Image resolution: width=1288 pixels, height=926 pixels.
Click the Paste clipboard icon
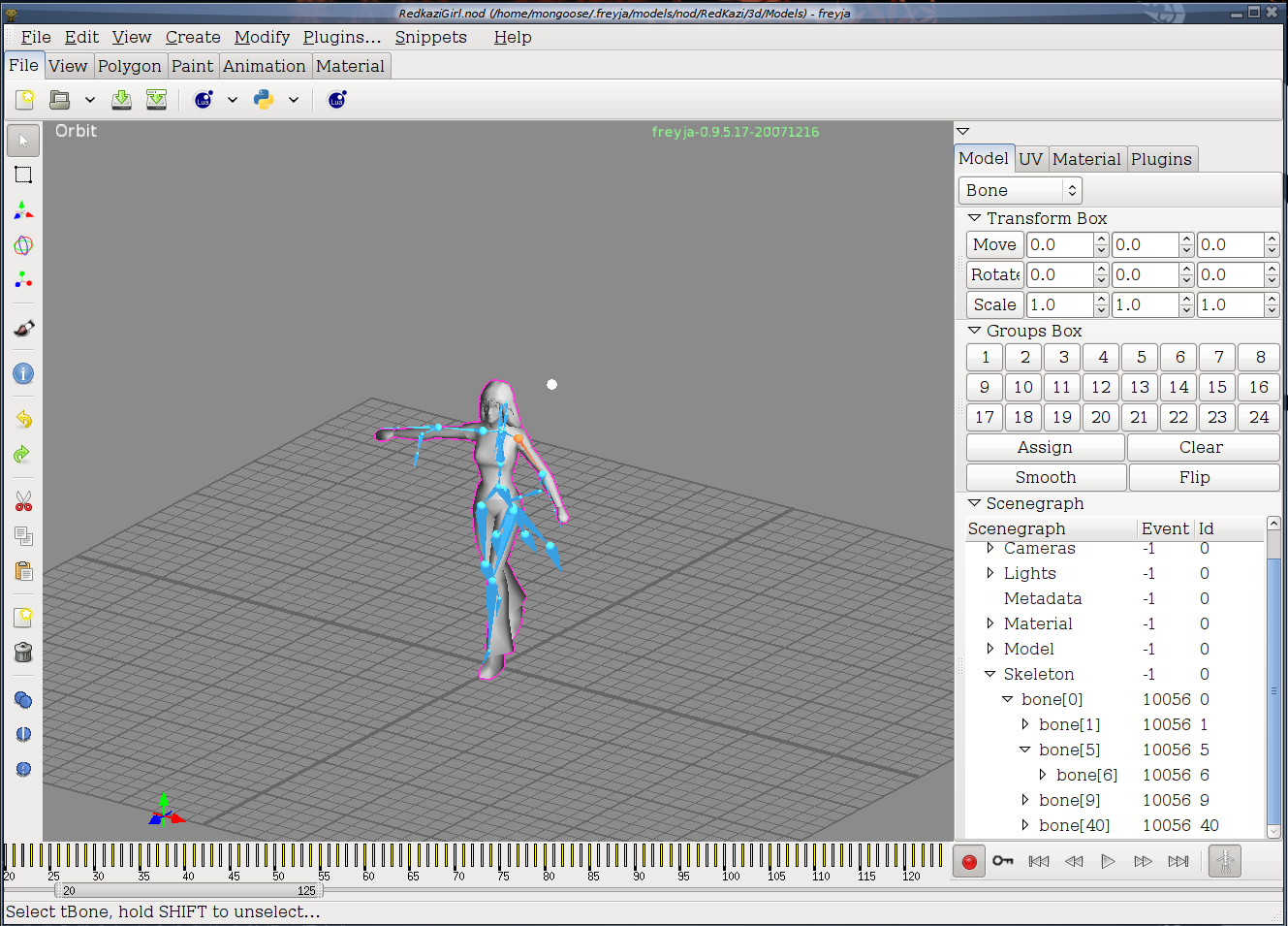pos(23,571)
